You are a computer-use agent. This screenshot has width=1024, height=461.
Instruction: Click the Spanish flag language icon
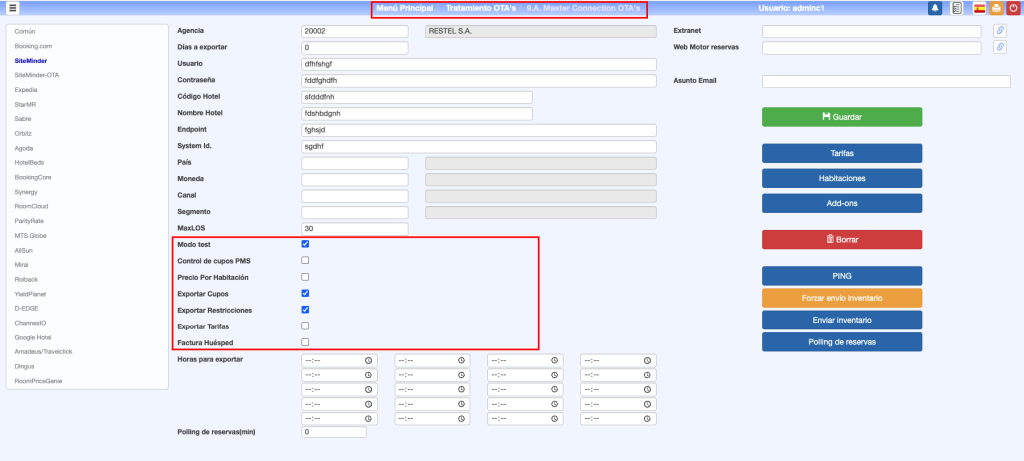pyautogui.click(x=979, y=8)
